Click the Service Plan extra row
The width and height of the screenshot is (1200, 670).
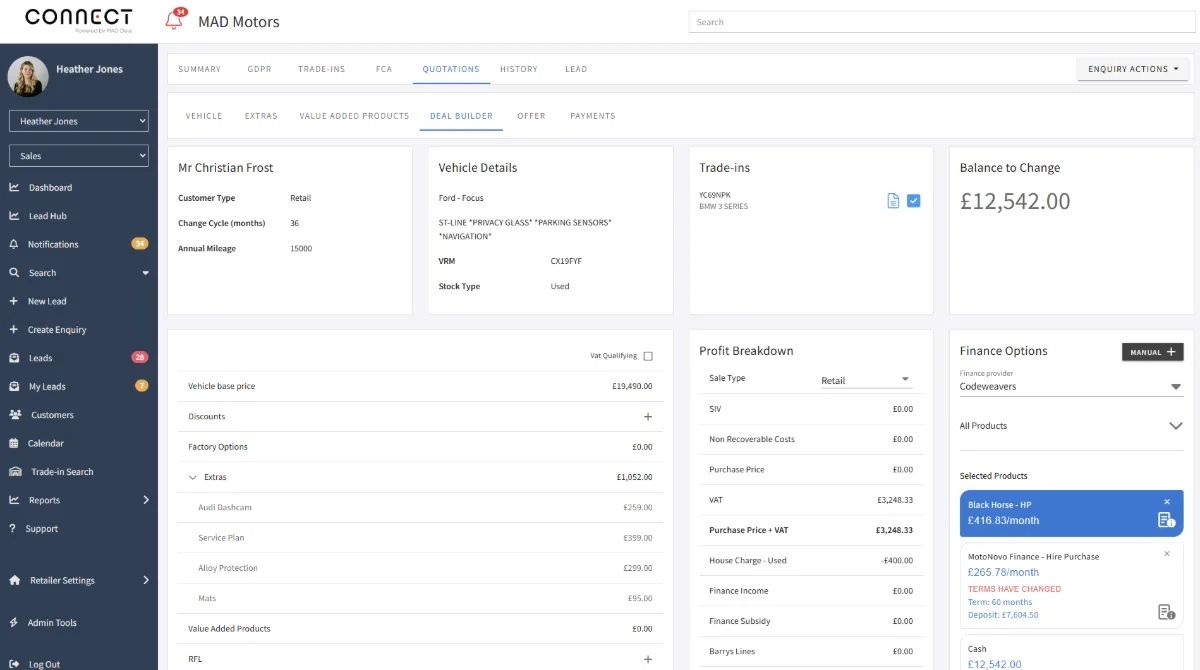[420, 538]
